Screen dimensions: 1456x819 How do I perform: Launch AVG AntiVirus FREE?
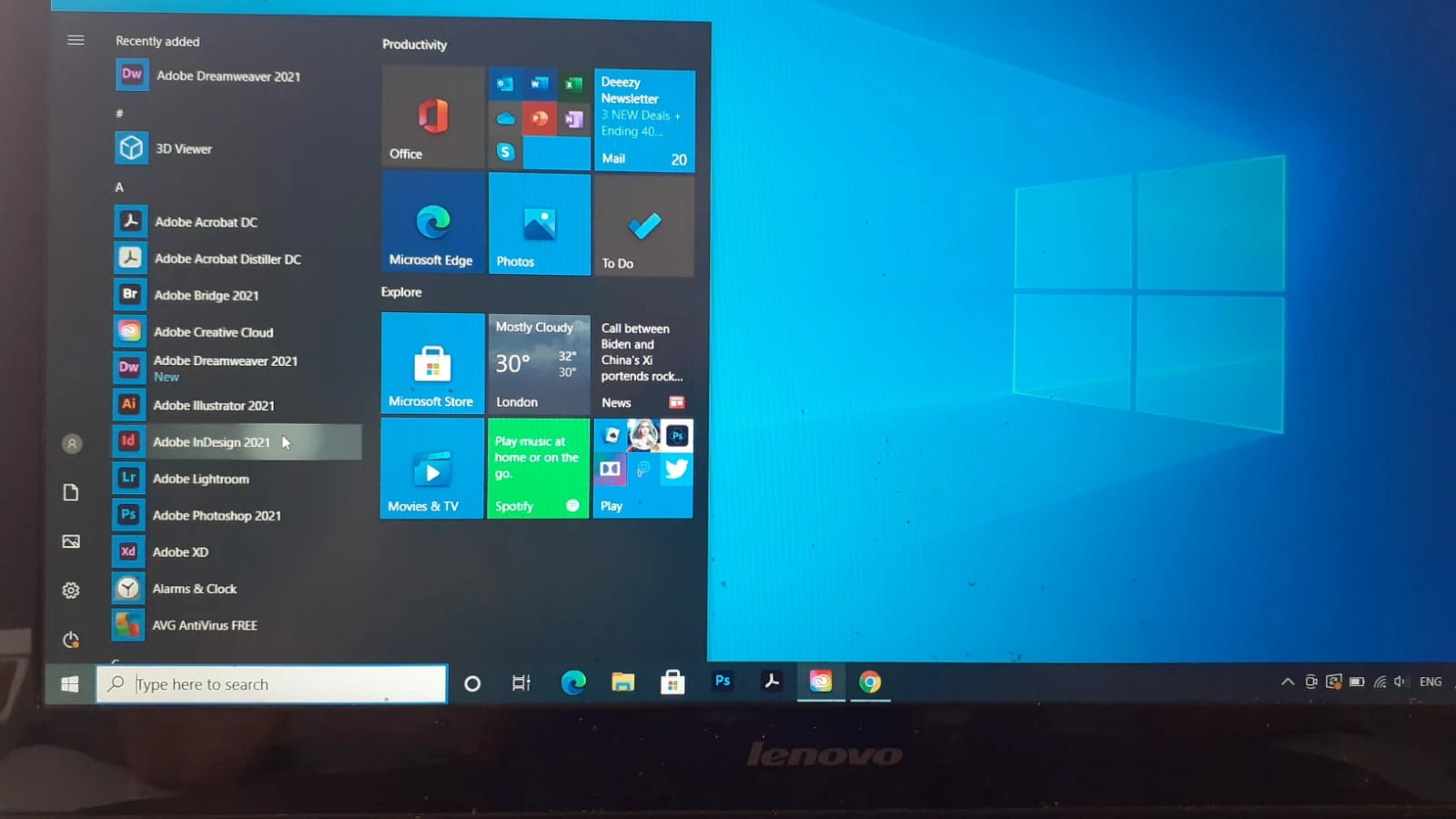[x=237, y=625]
